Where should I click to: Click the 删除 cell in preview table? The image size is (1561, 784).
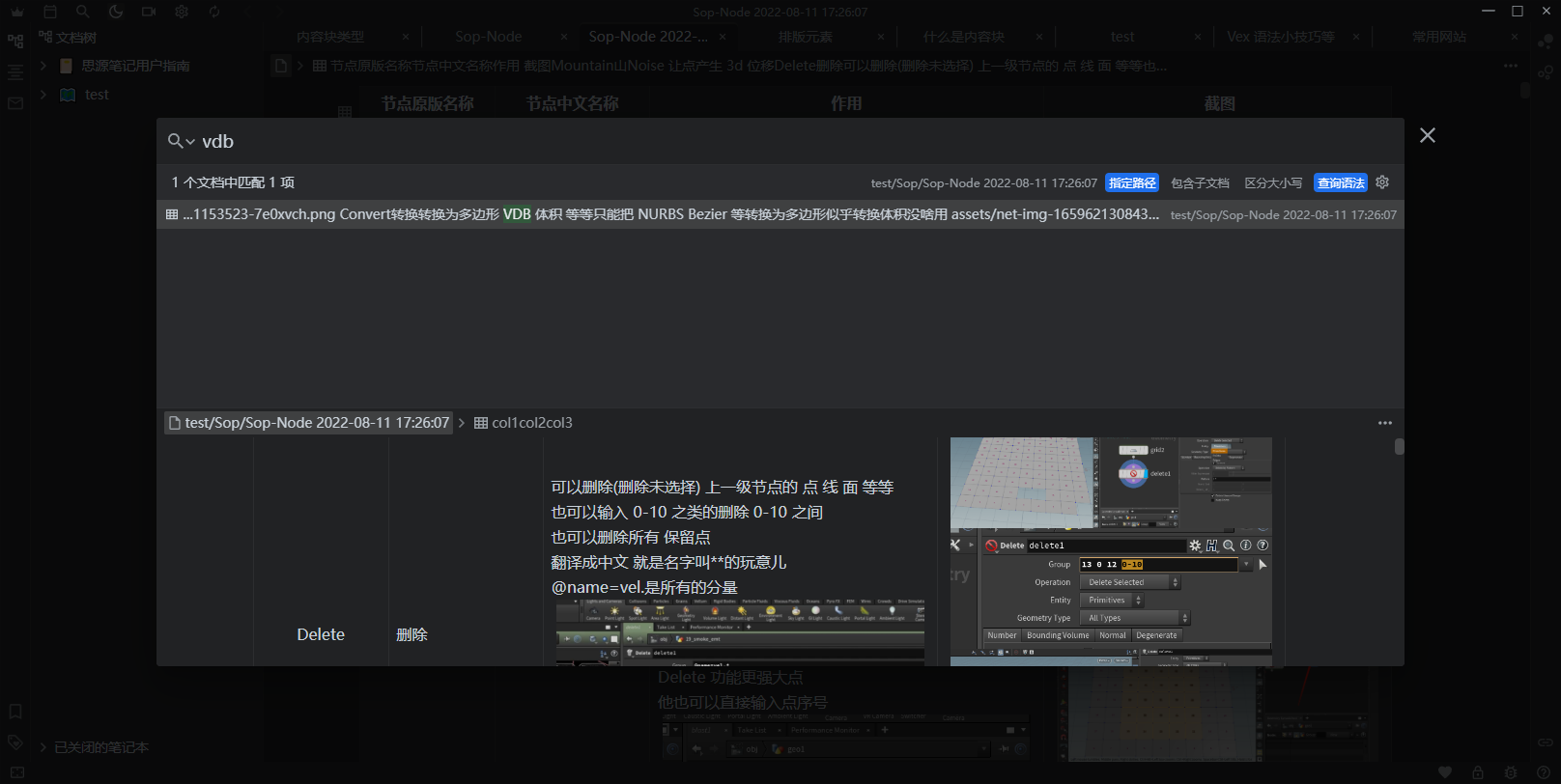[412, 634]
